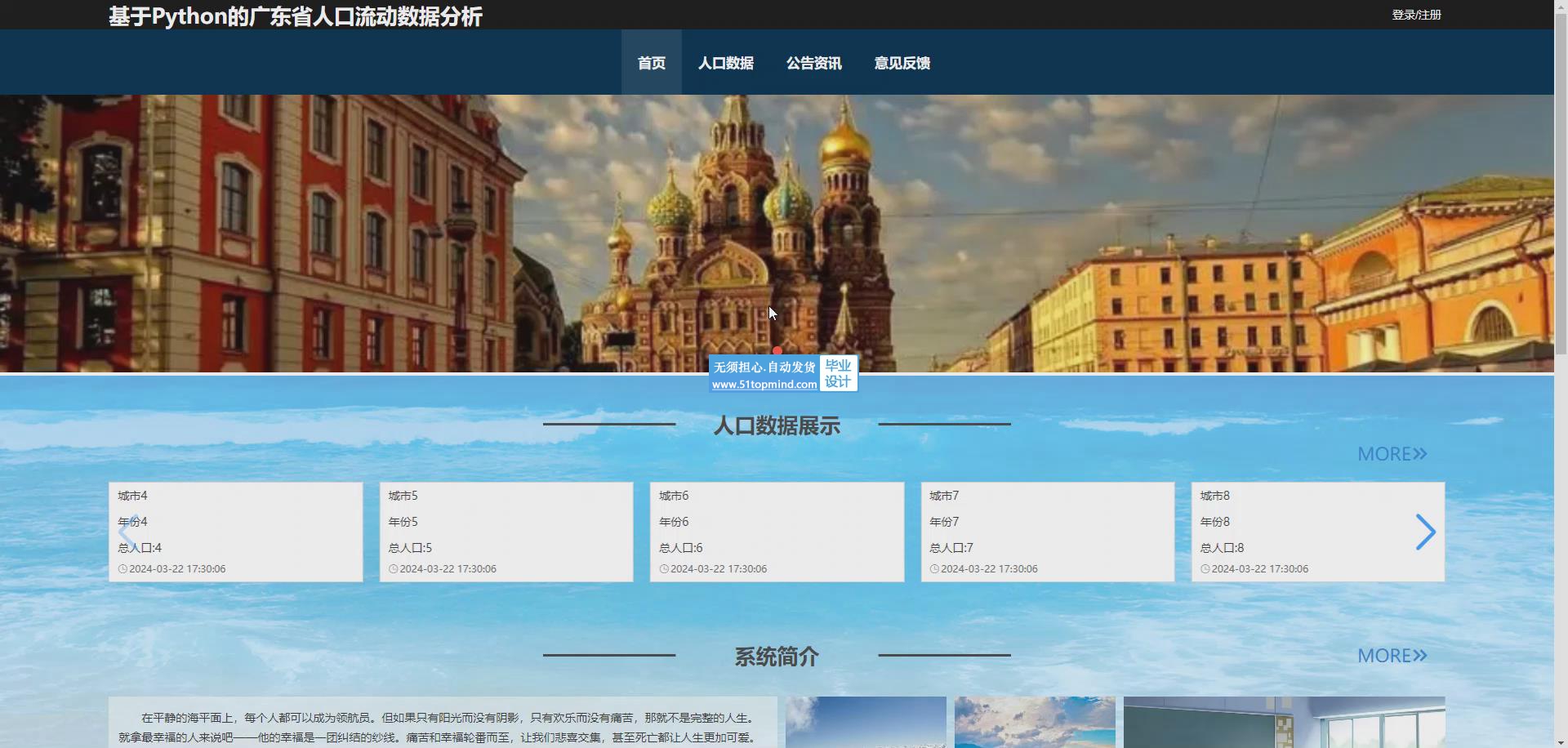Click clock icon in 城市7 card
The image size is (1568, 748).
[x=934, y=569]
